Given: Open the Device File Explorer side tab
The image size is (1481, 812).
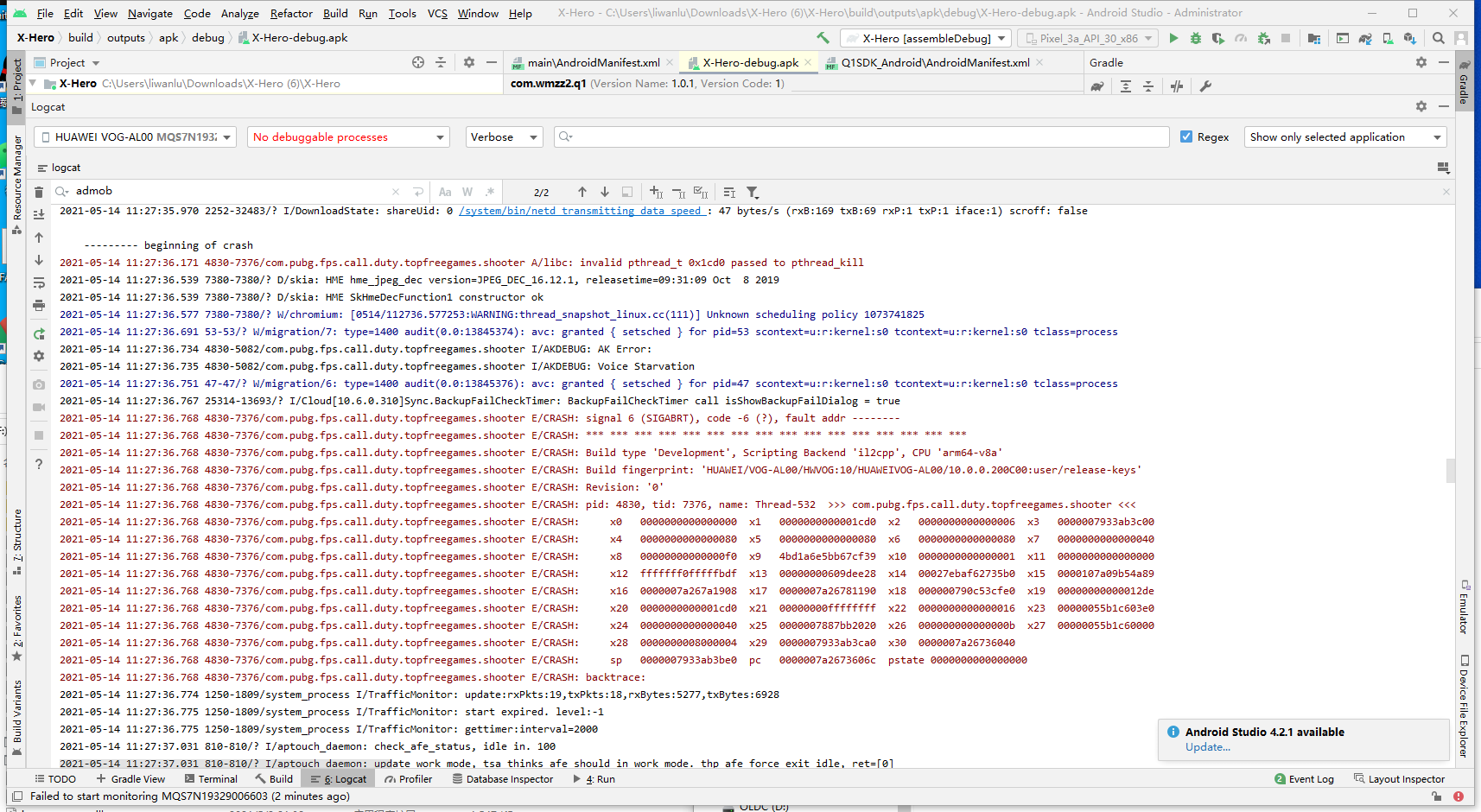Looking at the screenshot, I should coord(1464,706).
